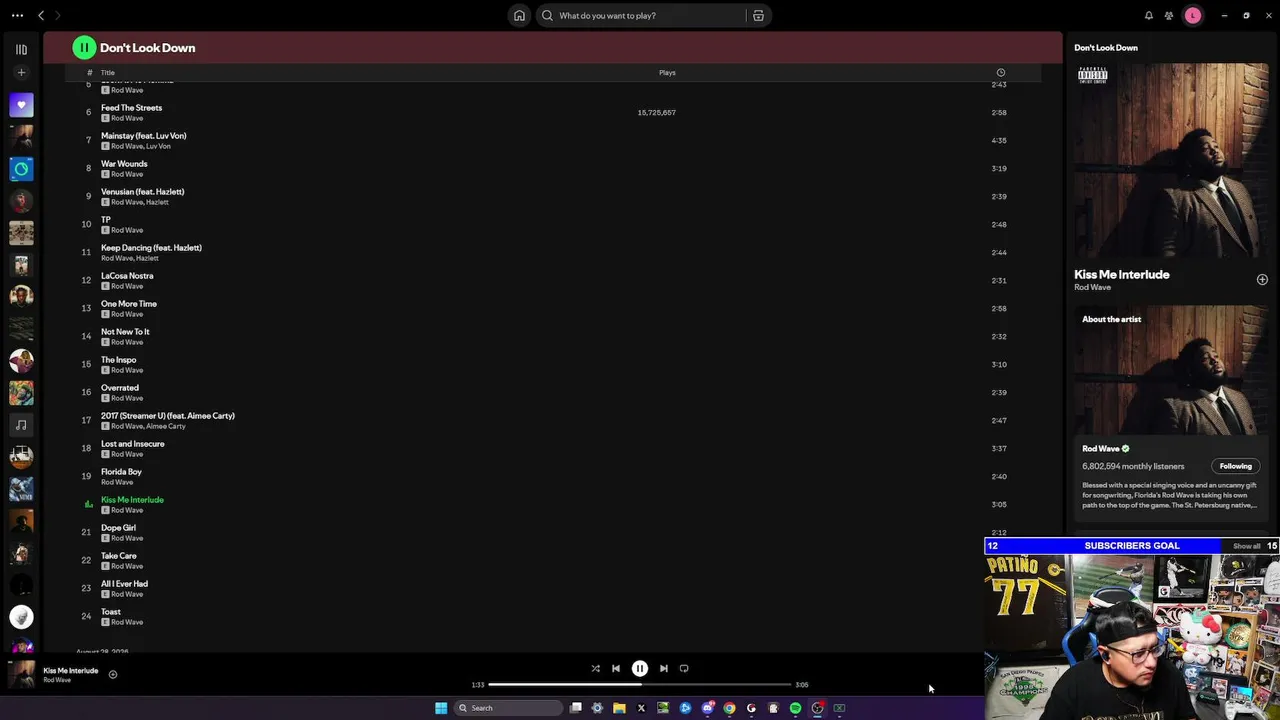Image resolution: width=1280 pixels, height=720 pixels.
Task: Pause the album using the green header button
Action: [84, 47]
